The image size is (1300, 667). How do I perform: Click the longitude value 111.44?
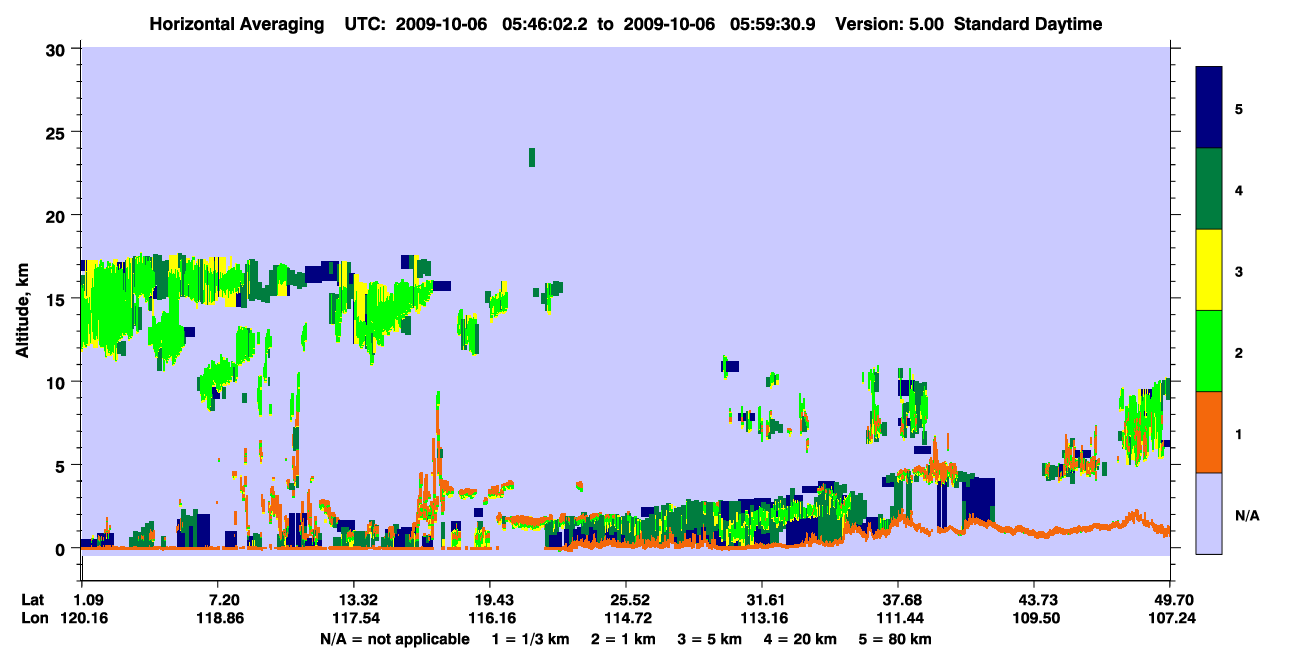pyautogui.click(x=898, y=618)
